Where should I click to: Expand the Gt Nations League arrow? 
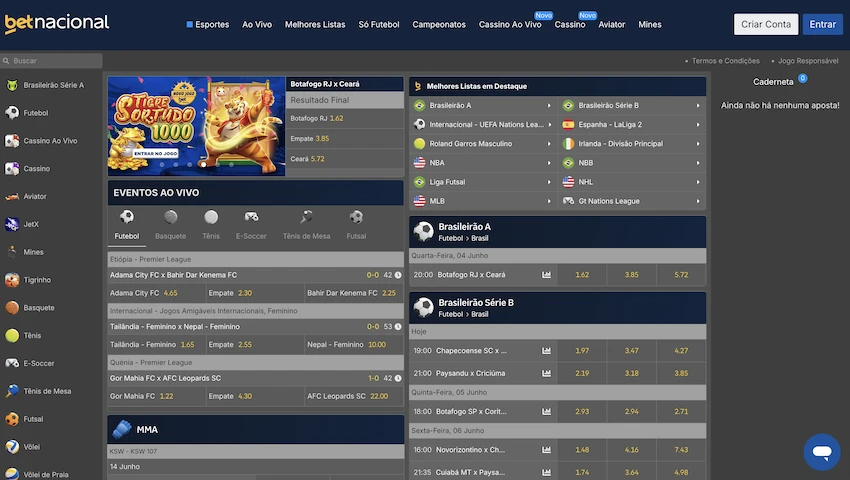[698, 201]
